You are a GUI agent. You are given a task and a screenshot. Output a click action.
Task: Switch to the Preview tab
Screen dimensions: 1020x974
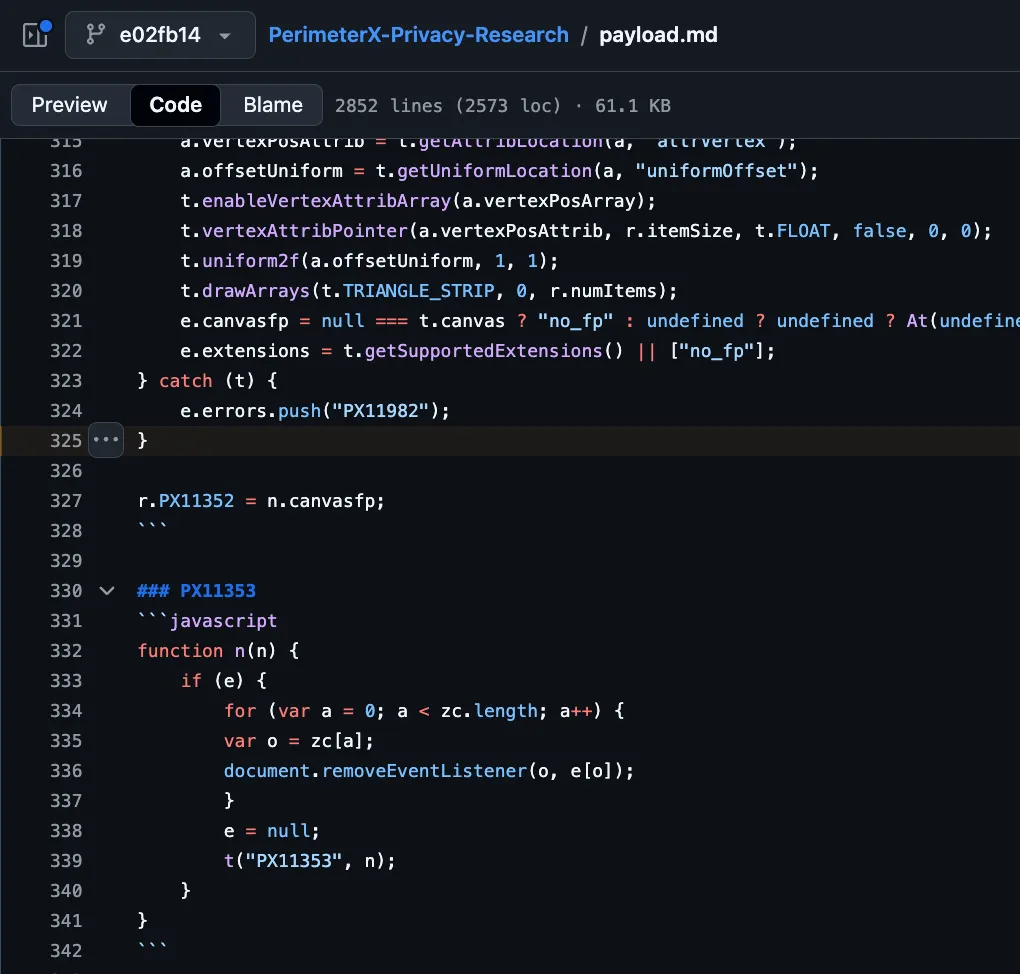tap(70, 105)
